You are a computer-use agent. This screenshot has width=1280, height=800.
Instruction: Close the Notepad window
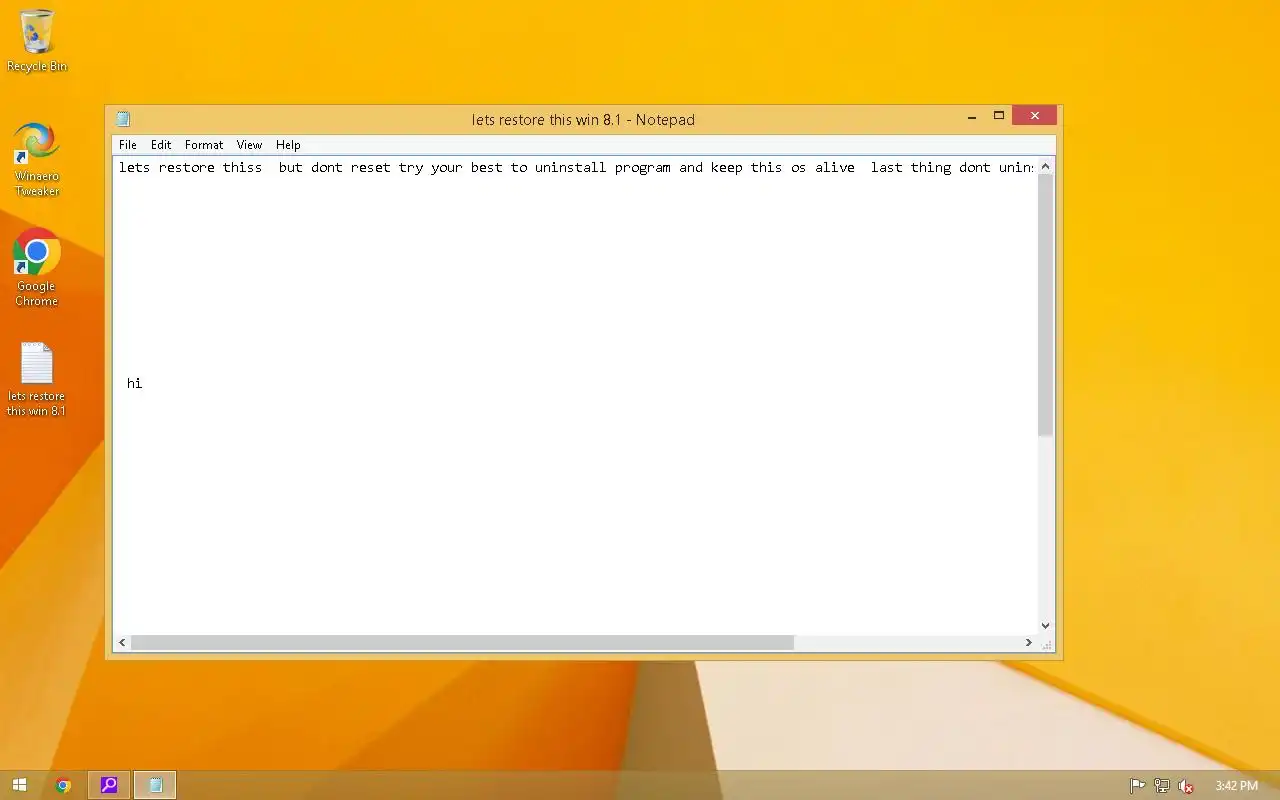pos(1034,116)
